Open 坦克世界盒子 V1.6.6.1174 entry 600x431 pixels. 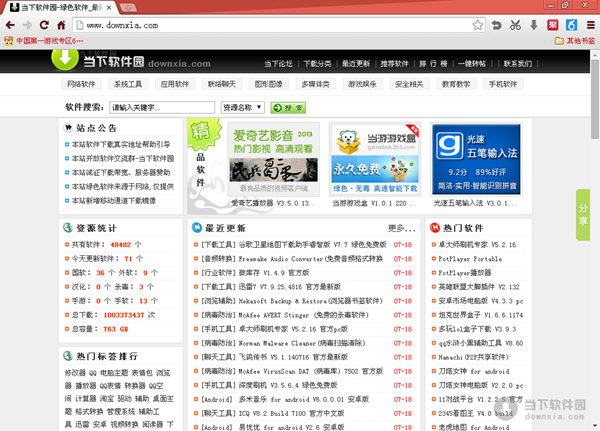(481, 315)
